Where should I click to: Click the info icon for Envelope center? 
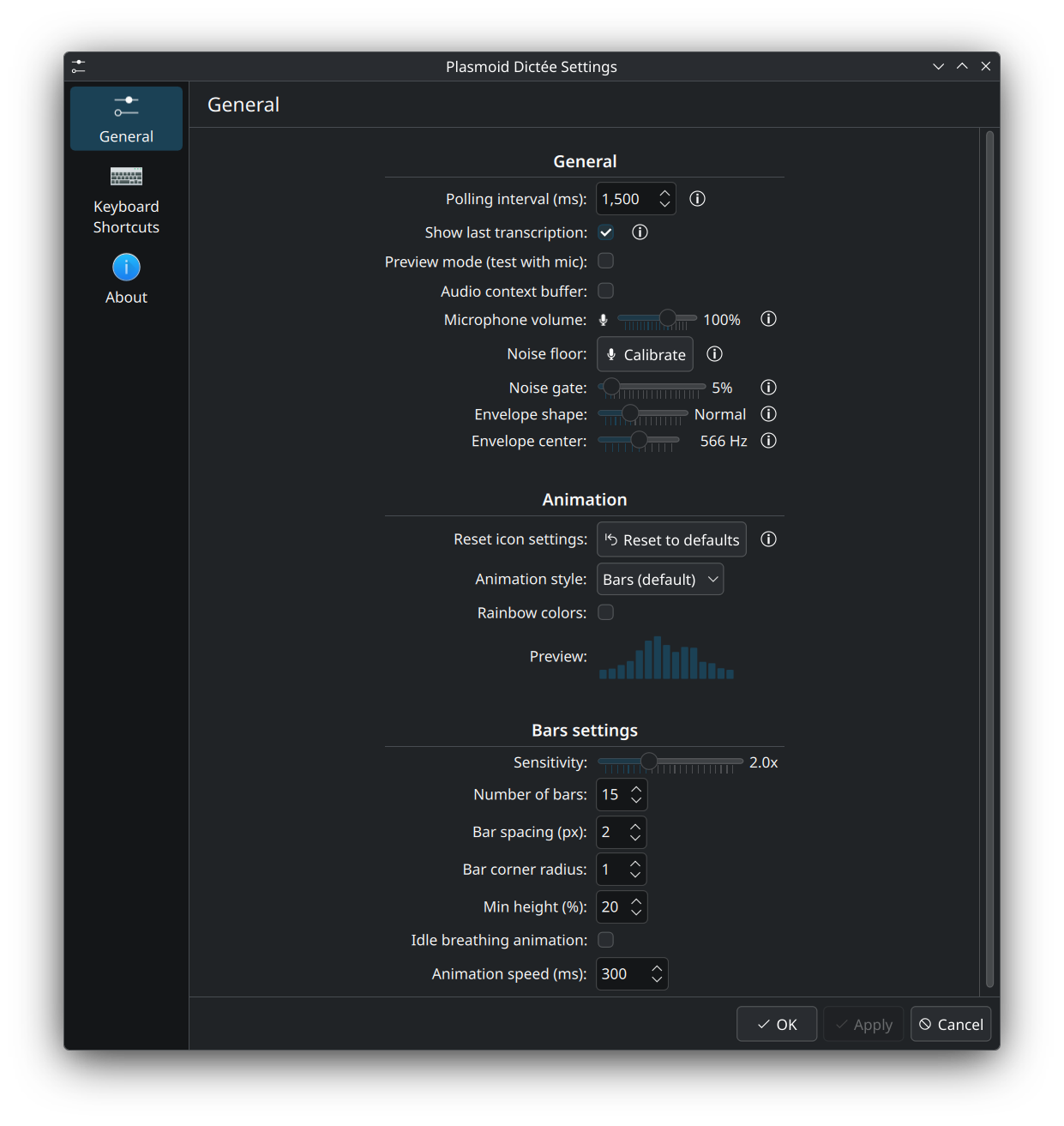pyautogui.click(x=768, y=441)
